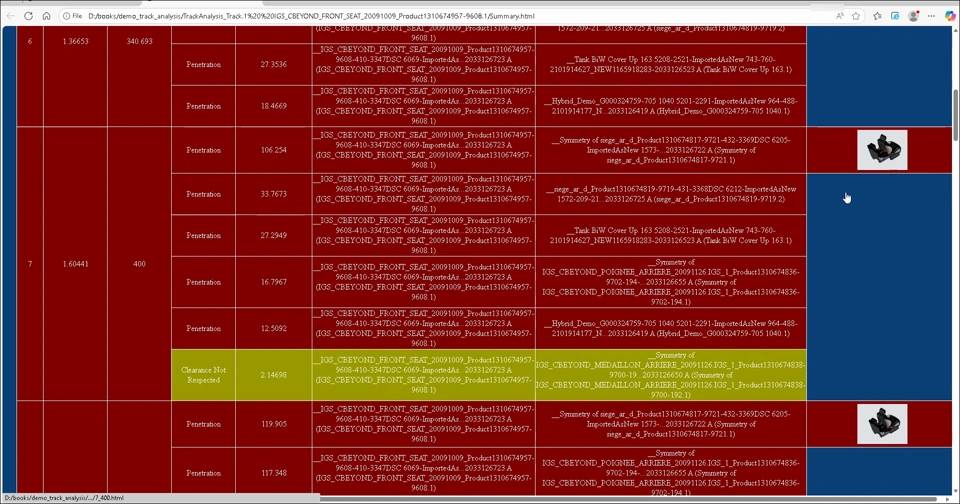This screenshot has width=960, height=504.
Task: Click FRONT_SEAT product text in 16.7967 row
Action: tap(424, 282)
